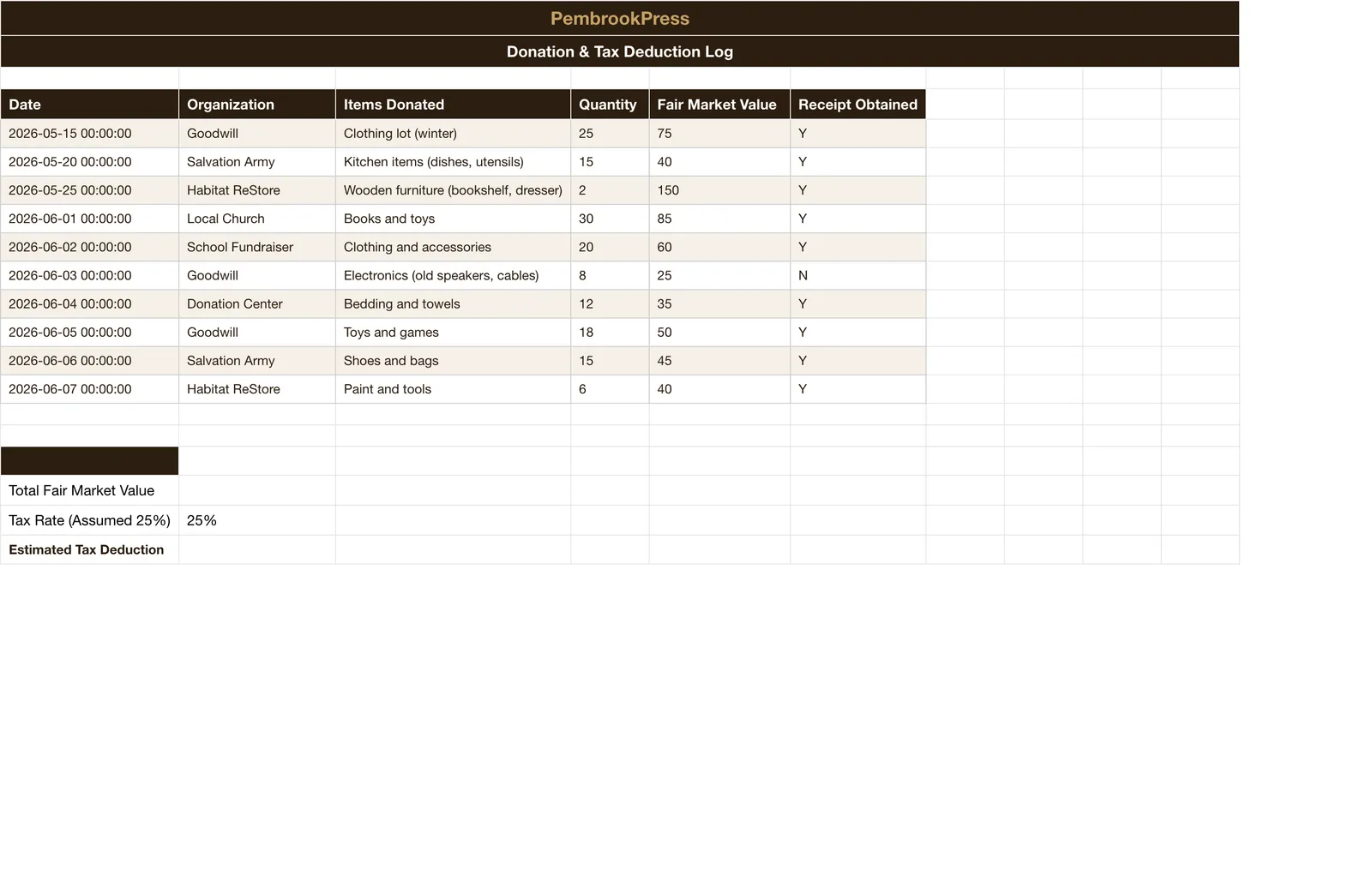Select fair market value 45 cell
1372x882 pixels.
click(719, 360)
